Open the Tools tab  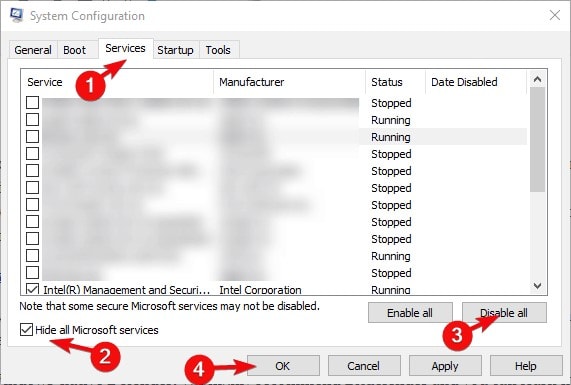[218, 50]
